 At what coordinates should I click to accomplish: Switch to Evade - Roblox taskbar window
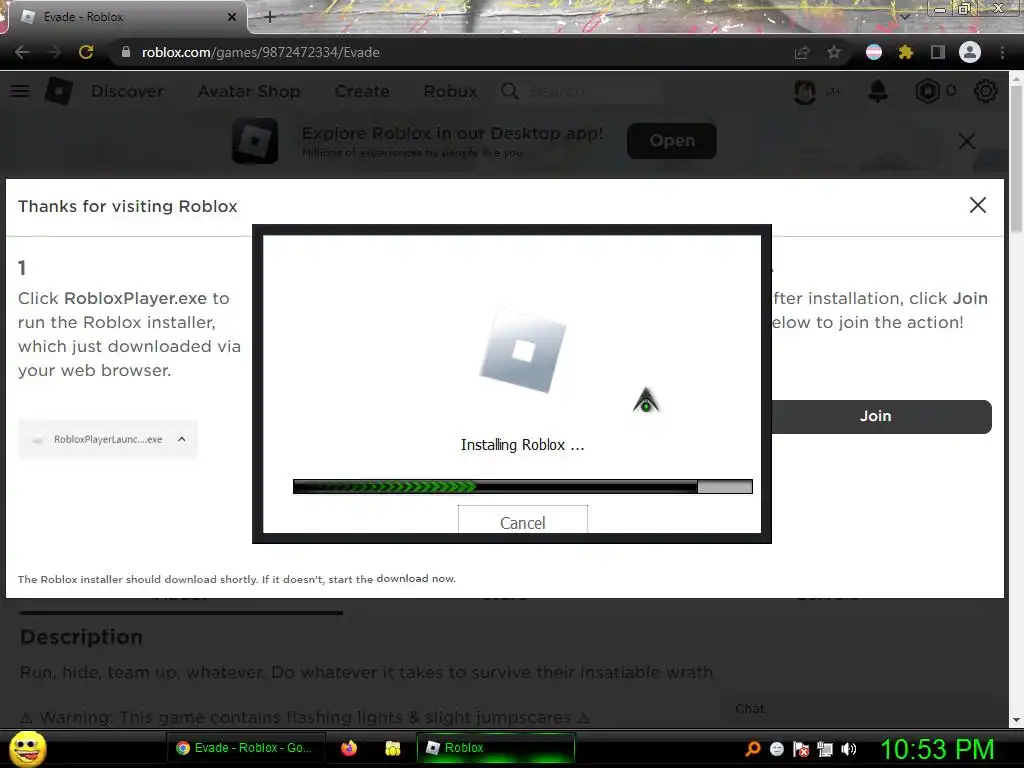pos(247,748)
